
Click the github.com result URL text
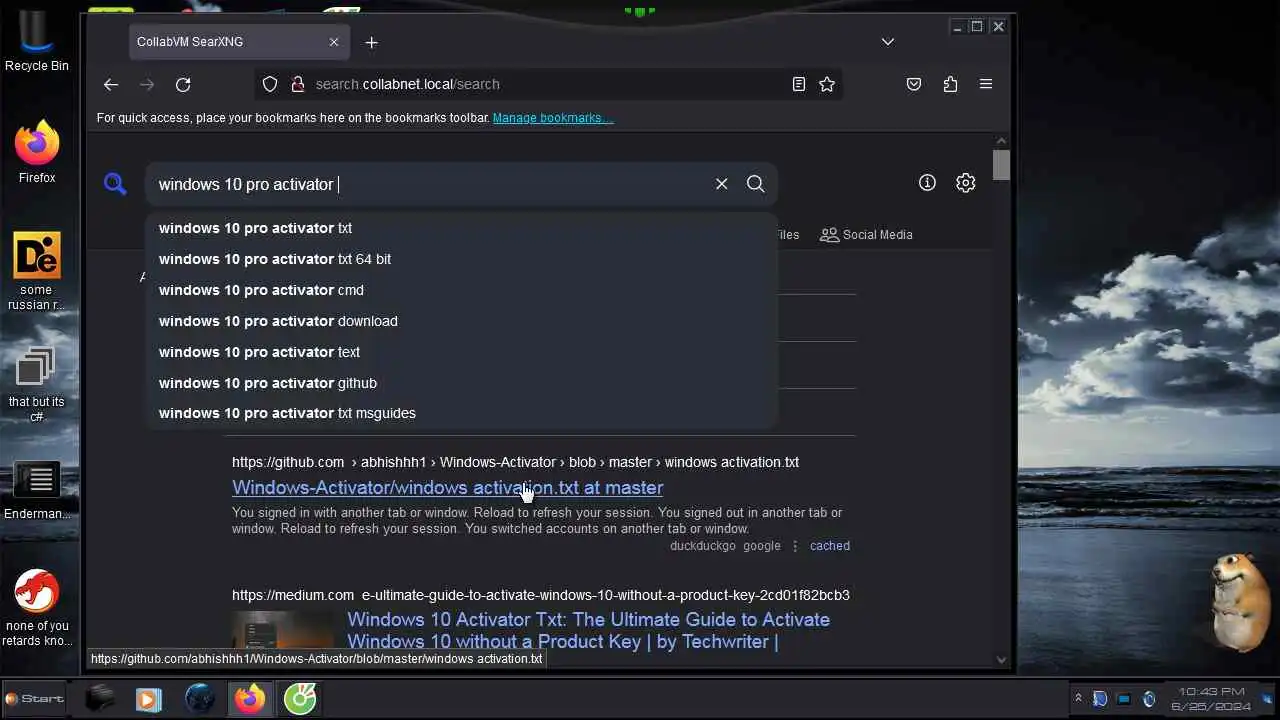coord(515,462)
